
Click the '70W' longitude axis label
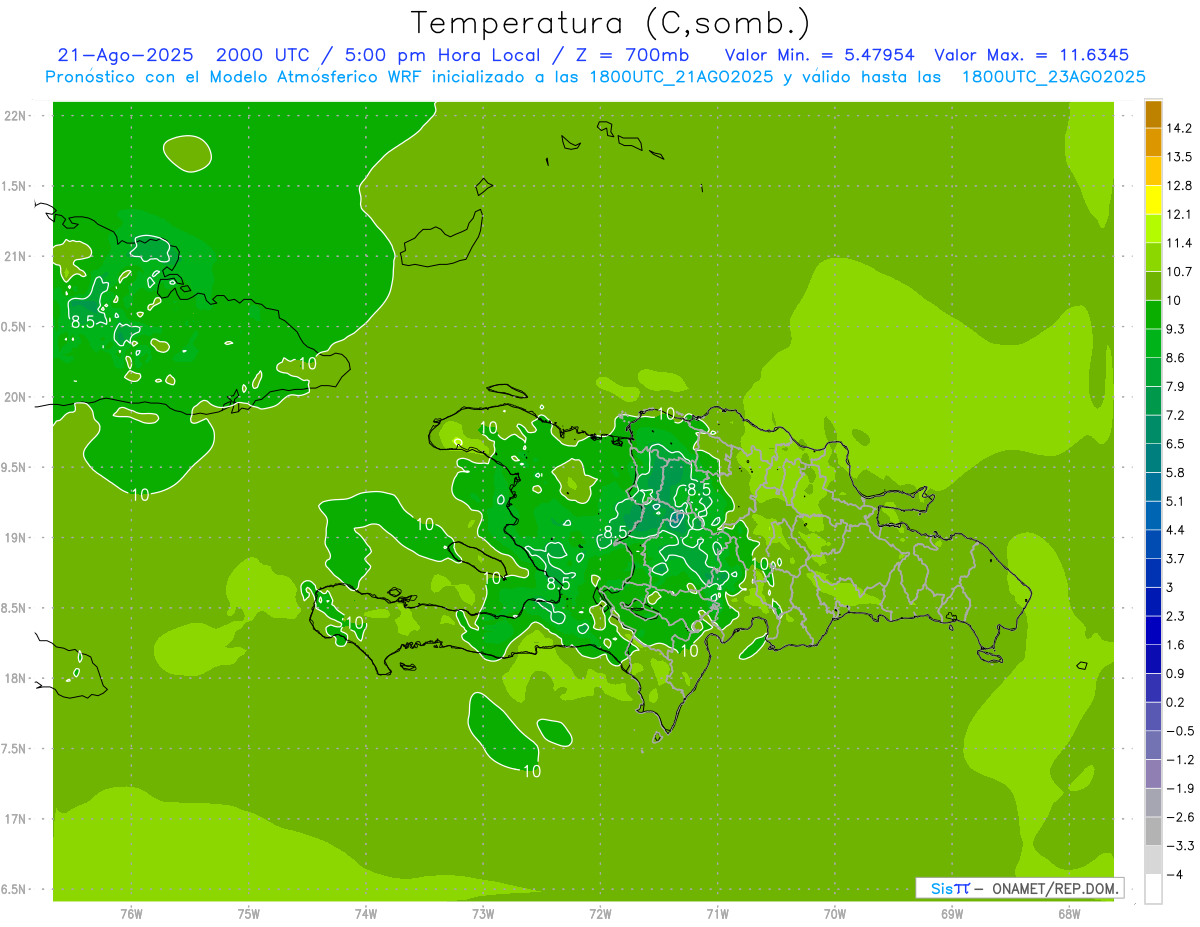coord(834,914)
